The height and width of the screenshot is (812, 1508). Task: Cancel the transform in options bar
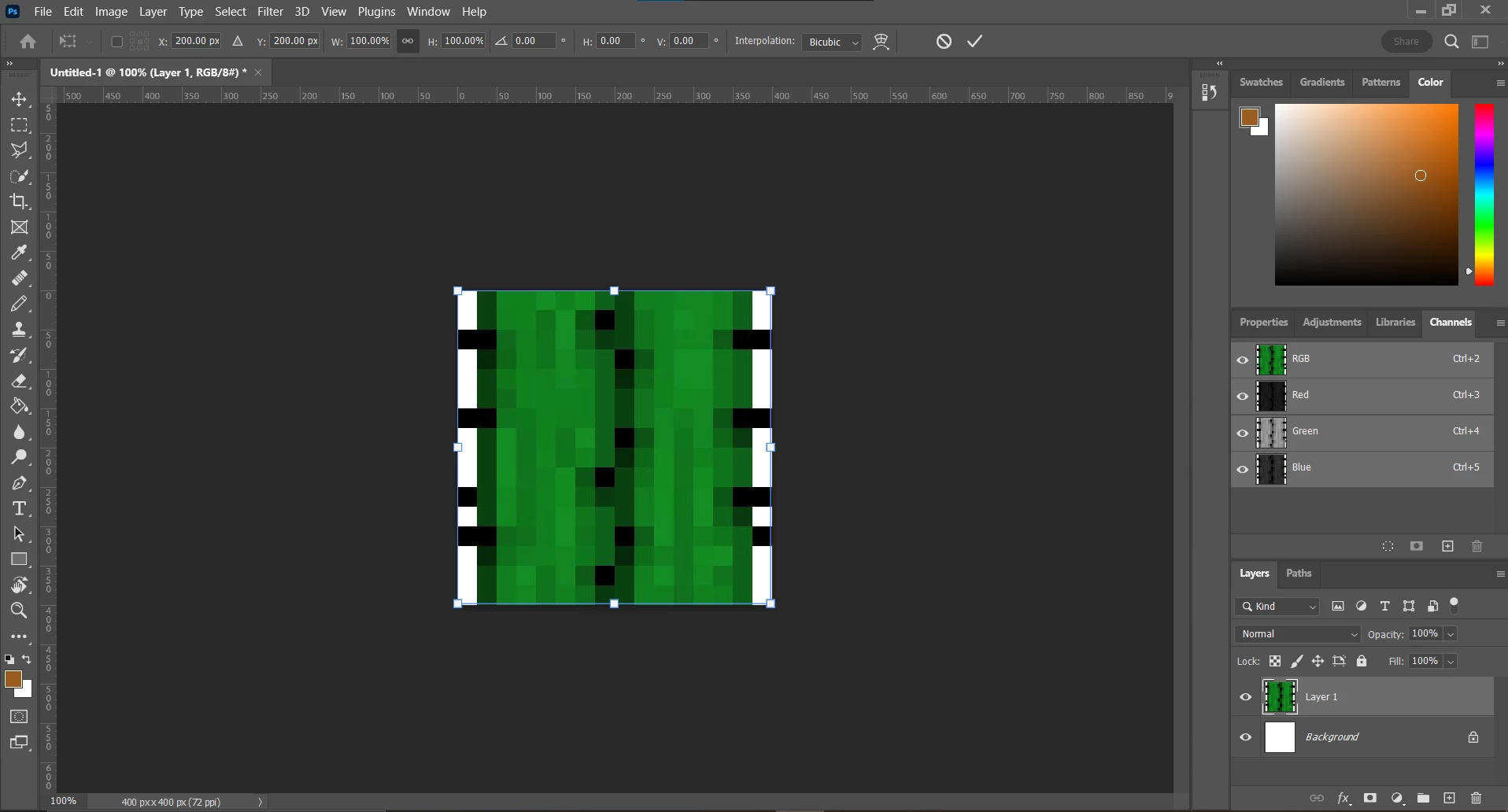(944, 41)
